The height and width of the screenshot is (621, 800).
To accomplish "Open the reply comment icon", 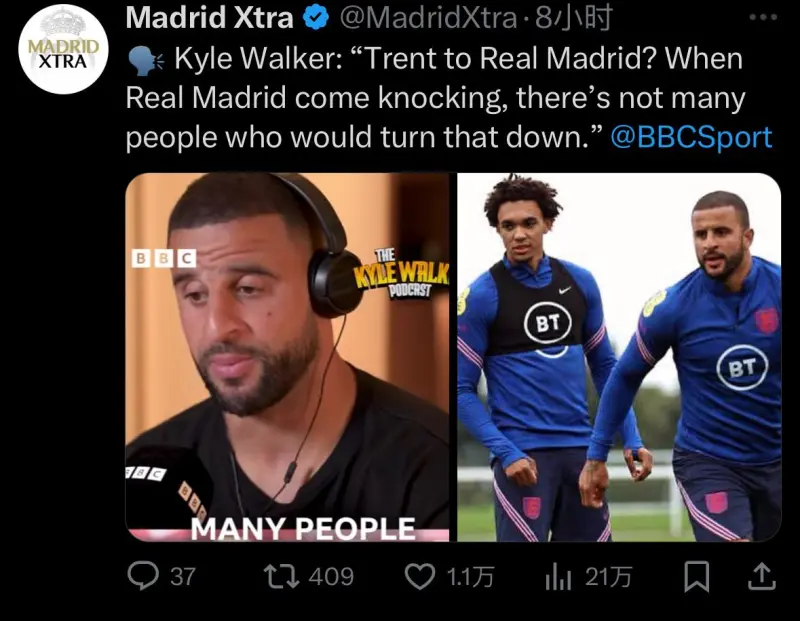I will coord(143,576).
